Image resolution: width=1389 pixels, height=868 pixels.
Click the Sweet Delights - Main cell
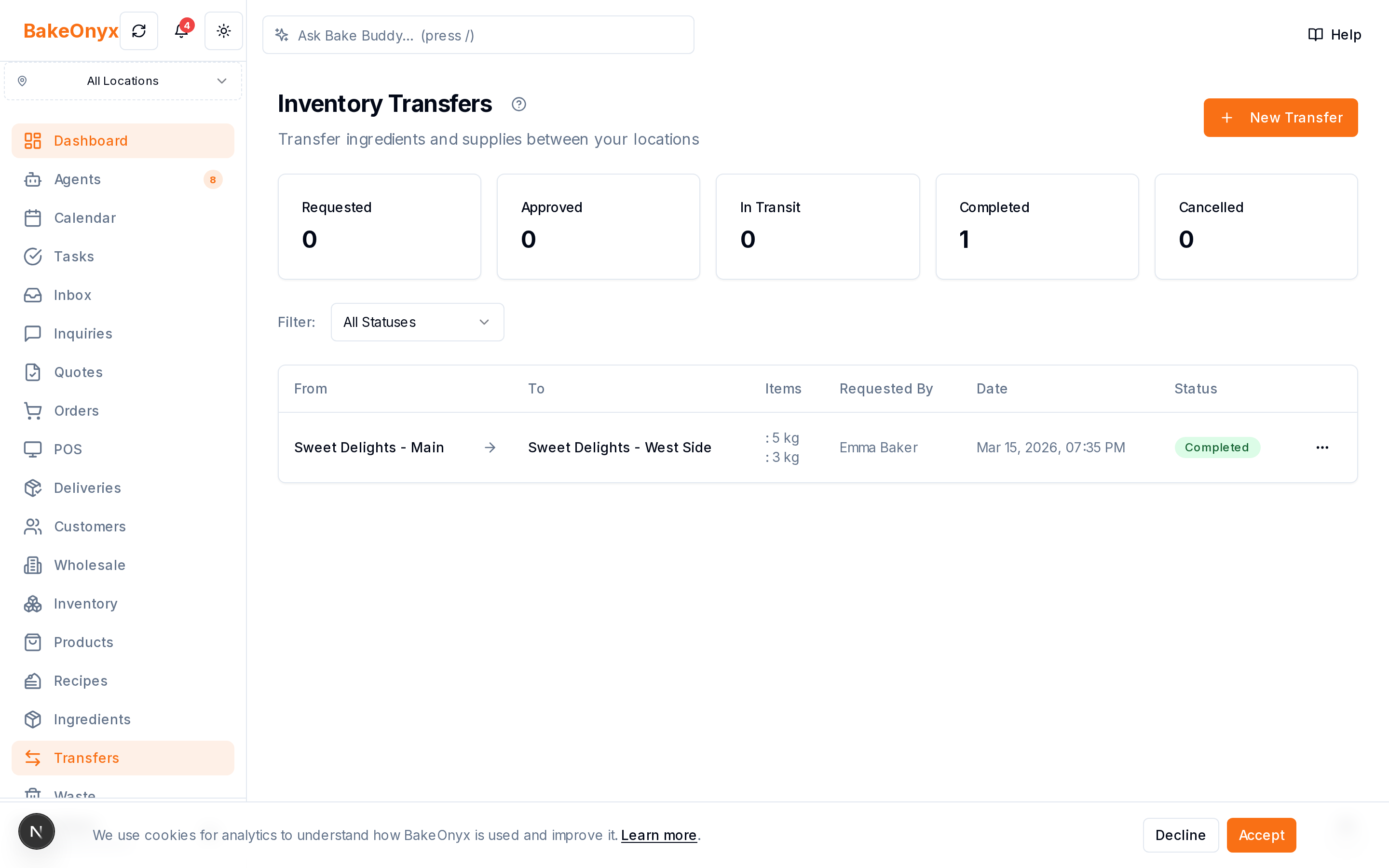tap(368, 447)
